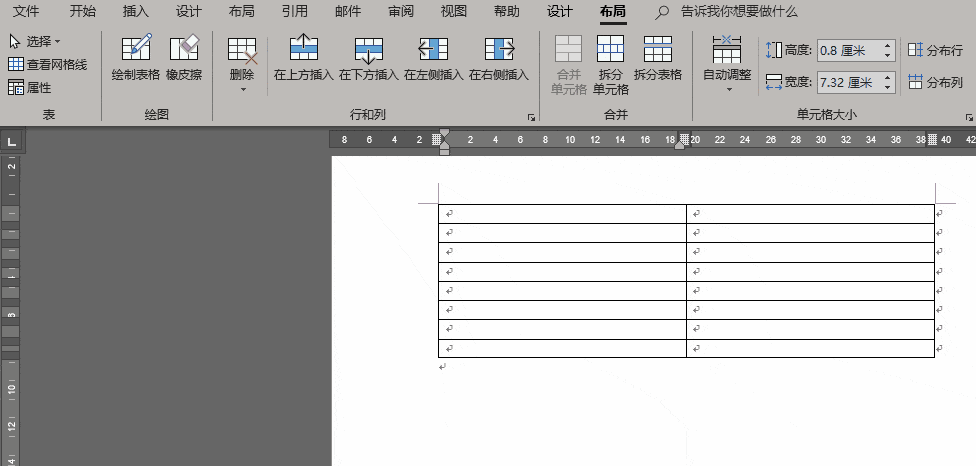Switch to the 视图 ribbon tab
This screenshot has width=976, height=466.
pyautogui.click(x=454, y=11)
